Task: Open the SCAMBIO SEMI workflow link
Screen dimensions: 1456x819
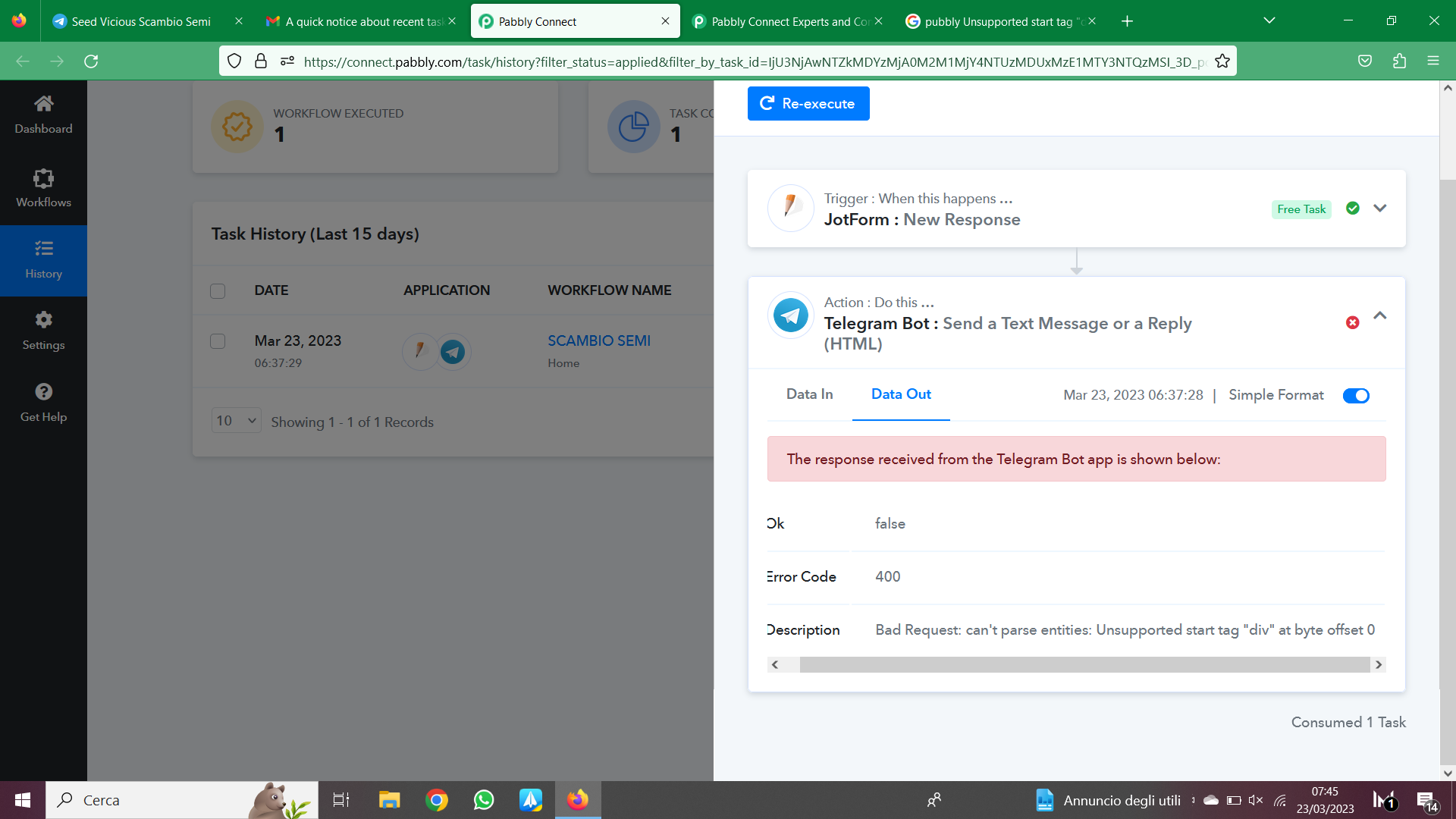Action: 599,341
